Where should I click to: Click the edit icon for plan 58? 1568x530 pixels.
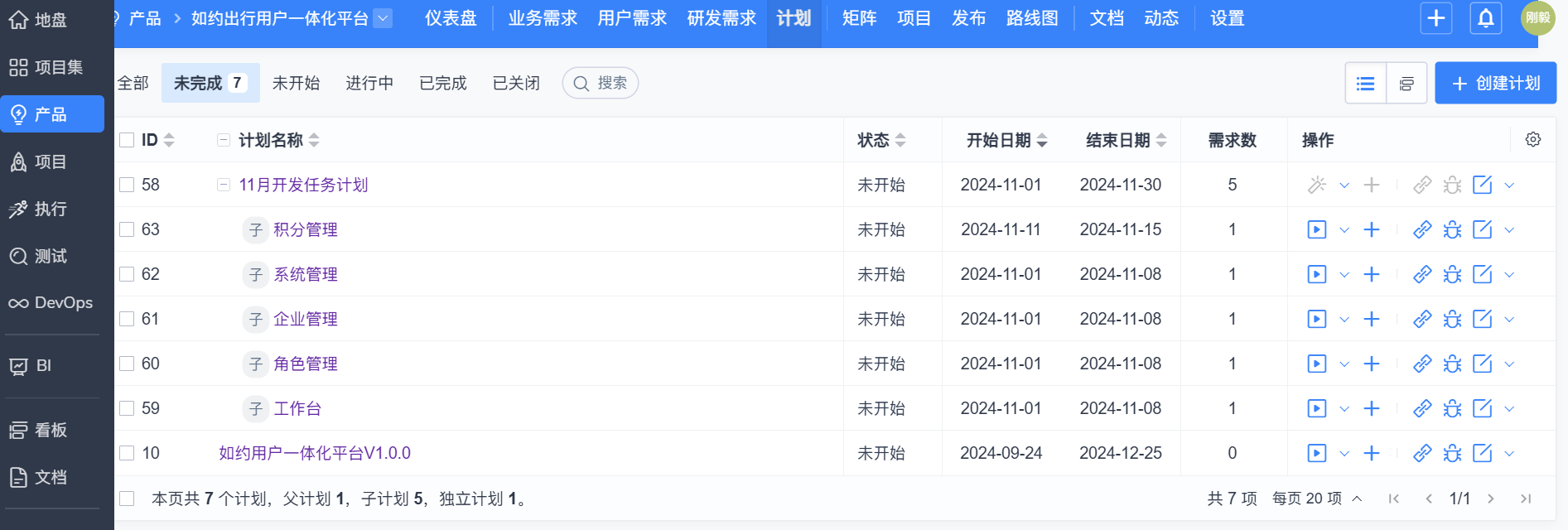coord(1482,185)
